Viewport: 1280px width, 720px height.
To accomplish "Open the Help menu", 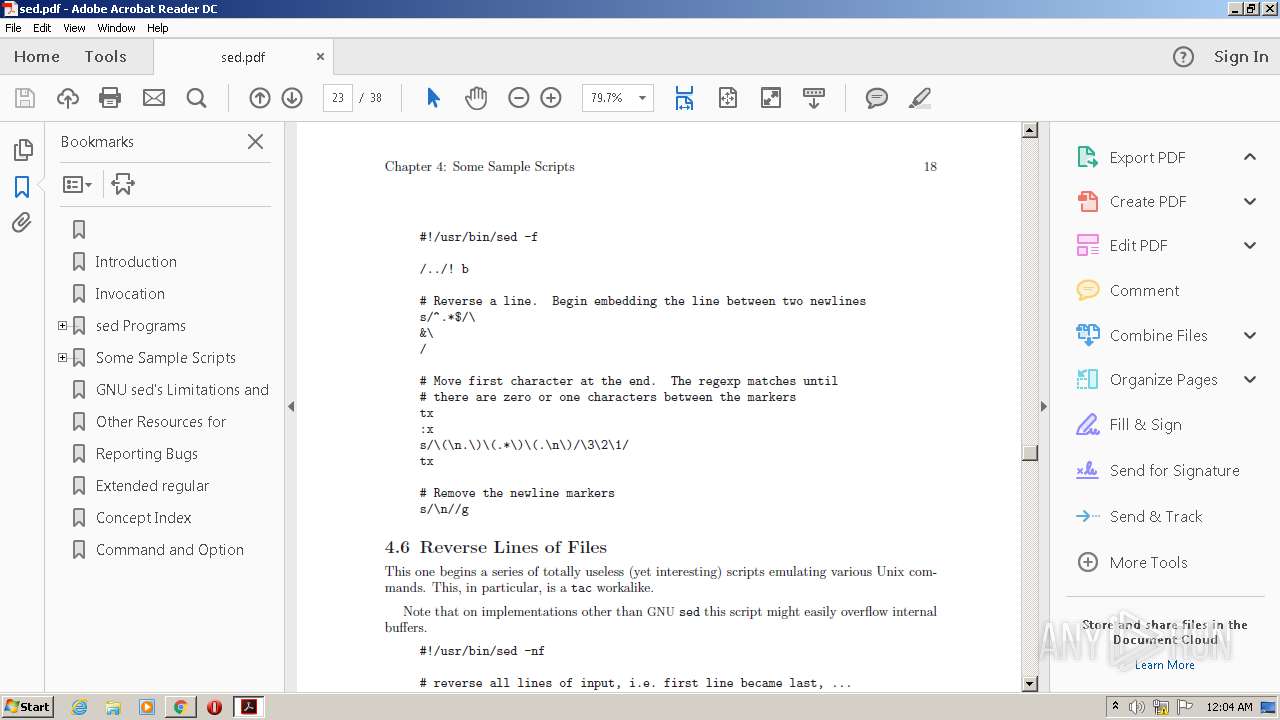I will 158,28.
